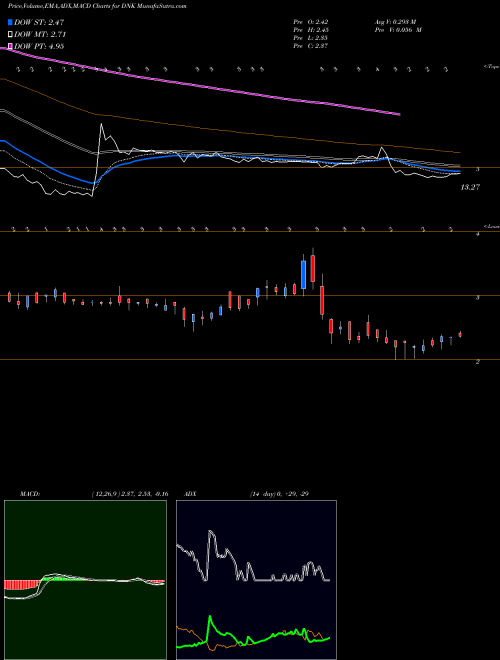Click the 'MACD:' panel label
500x660 pixels.
click(30, 494)
